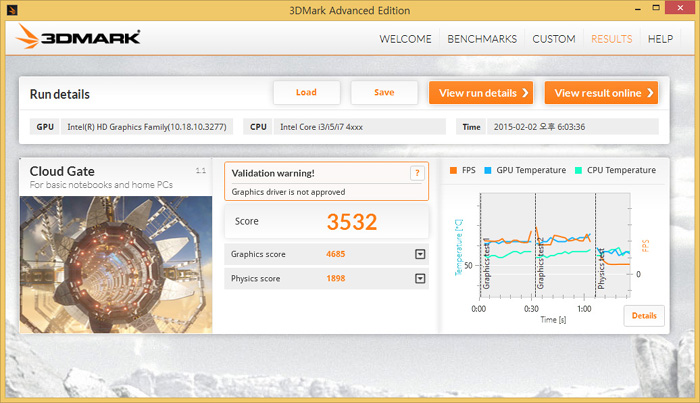Screen dimensions: 700x403
Task: Click the Save button
Action: tap(384, 92)
